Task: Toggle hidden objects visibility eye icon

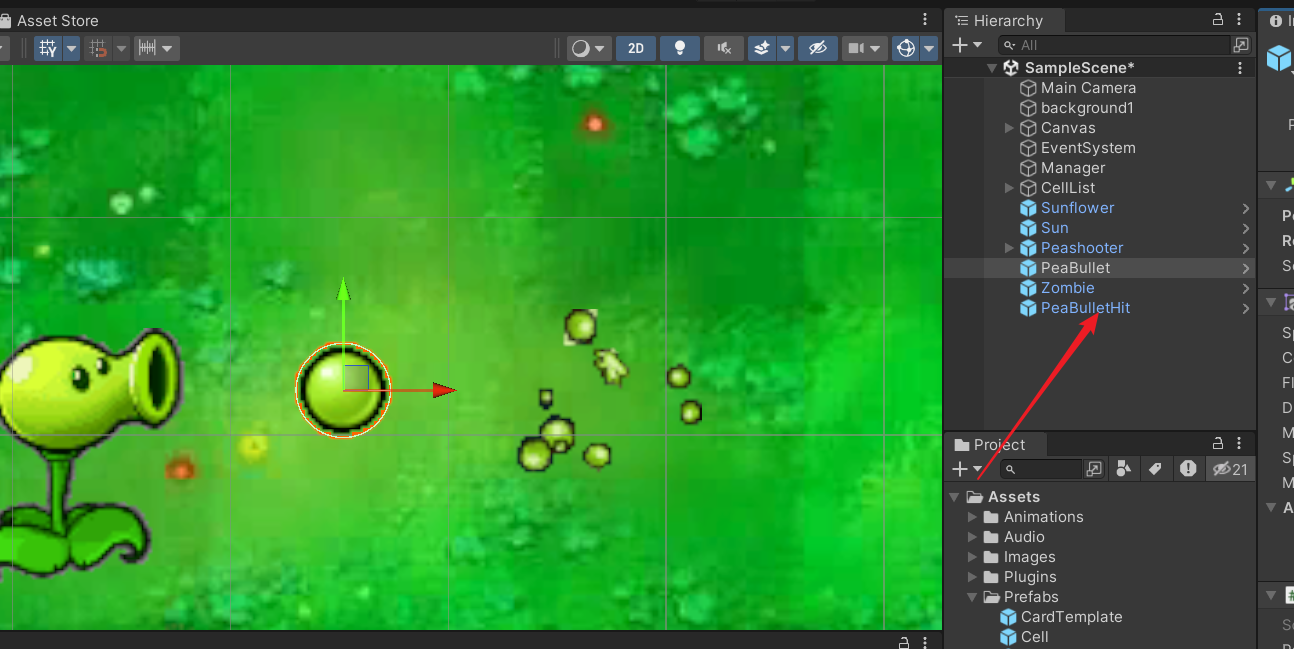Action: coord(818,48)
